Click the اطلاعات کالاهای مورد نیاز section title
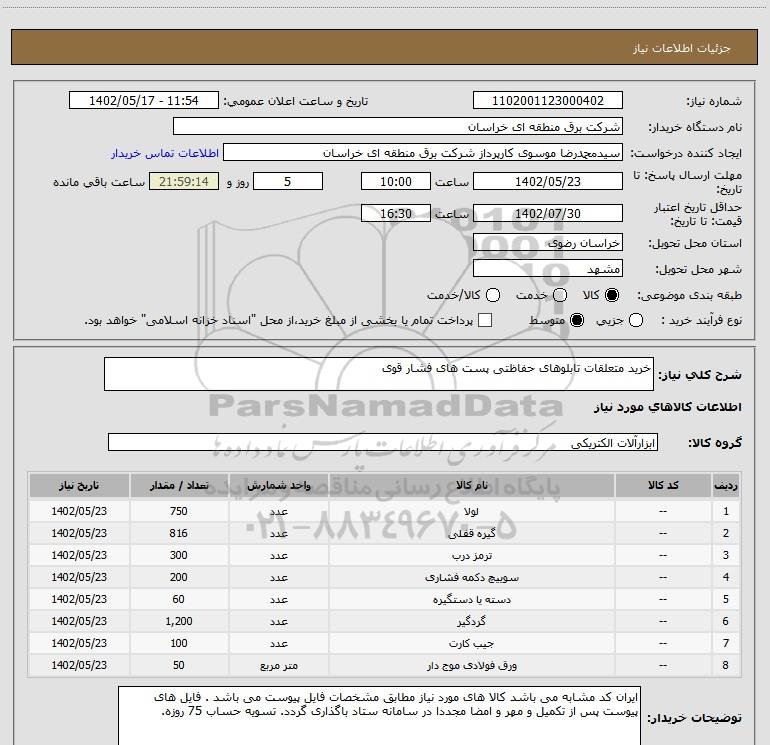Screen dimensions: 770x745 tap(668, 407)
